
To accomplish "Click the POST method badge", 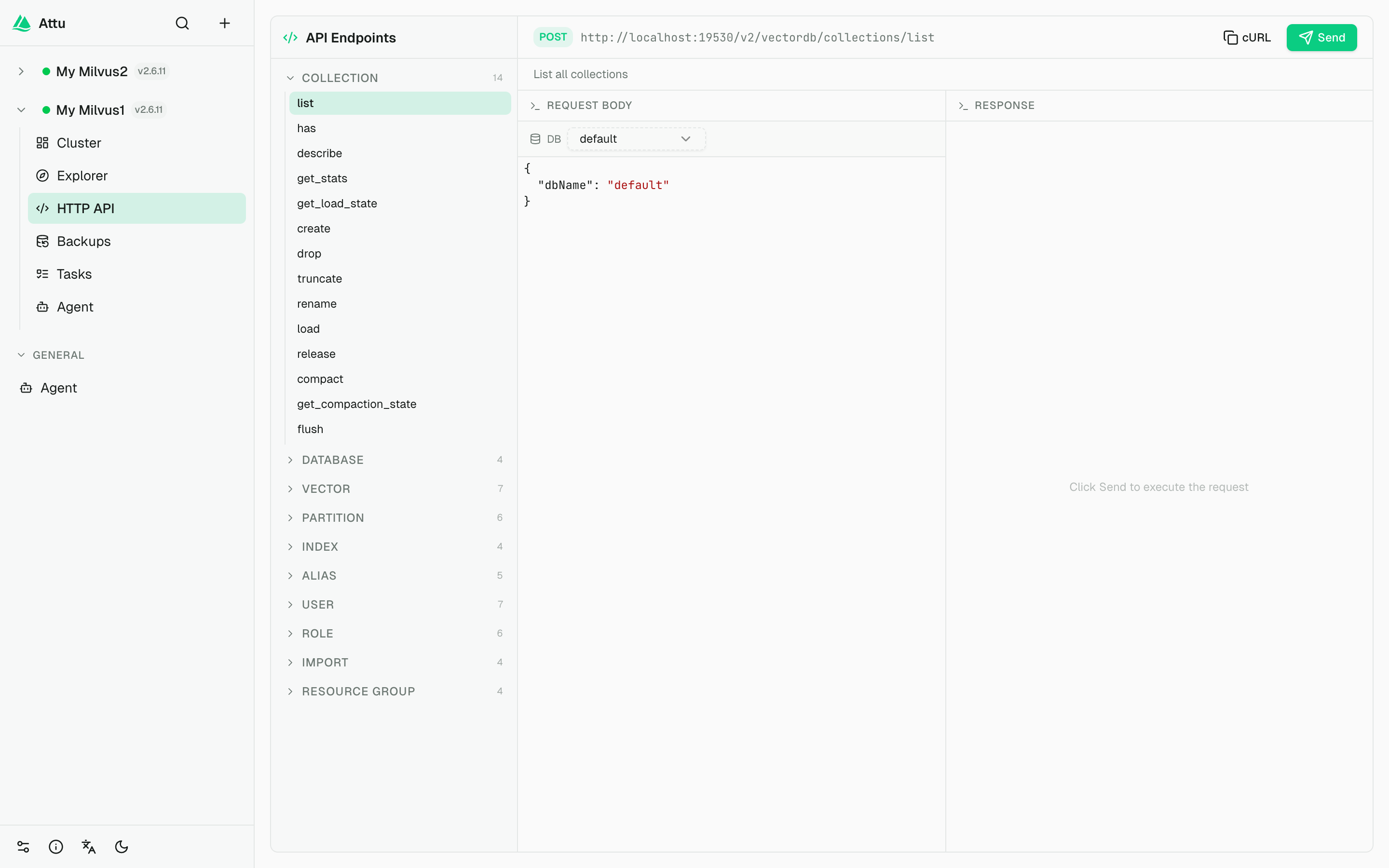I will [553, 37].
